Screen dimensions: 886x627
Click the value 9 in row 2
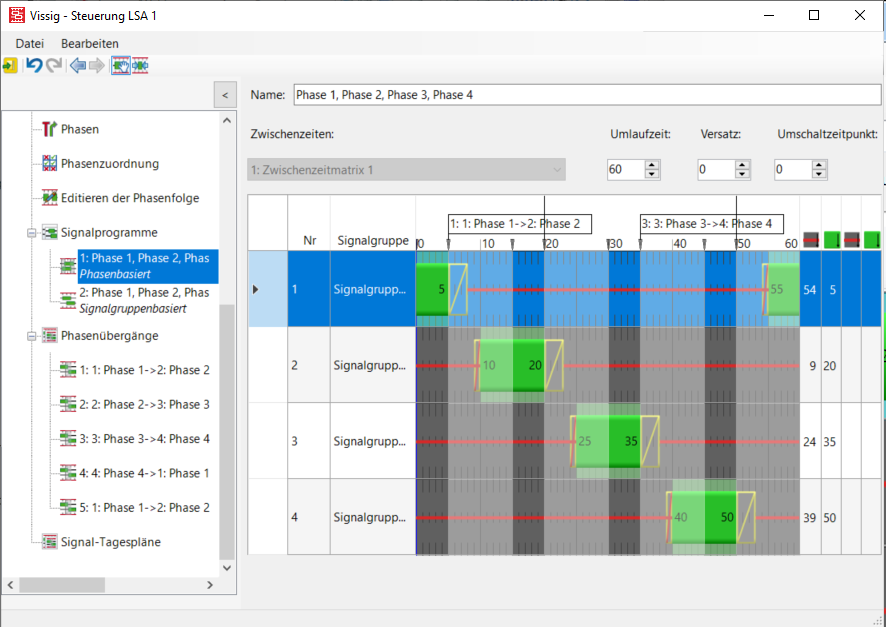coord(813,366)
